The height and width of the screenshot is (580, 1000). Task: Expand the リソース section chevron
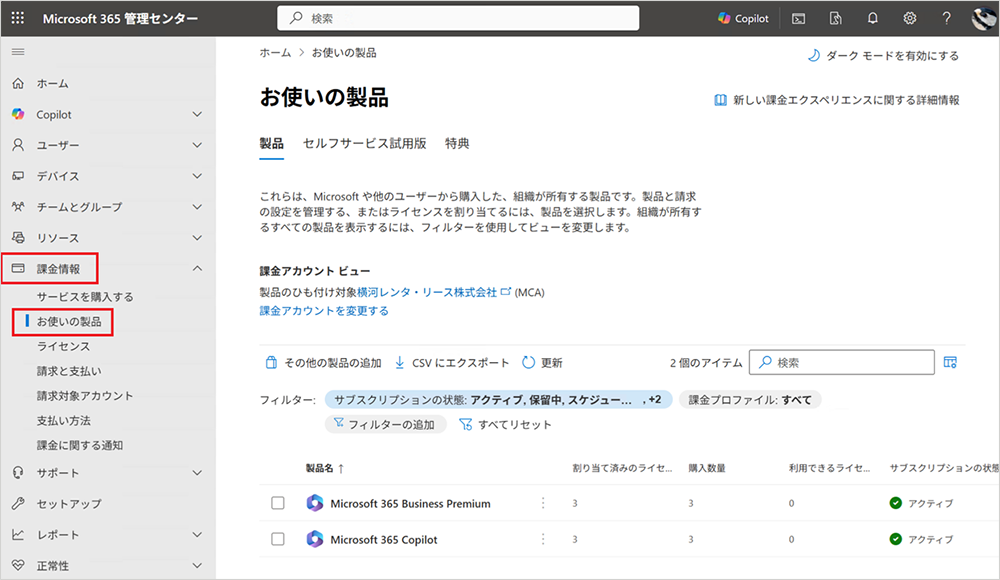pos(197,237)
